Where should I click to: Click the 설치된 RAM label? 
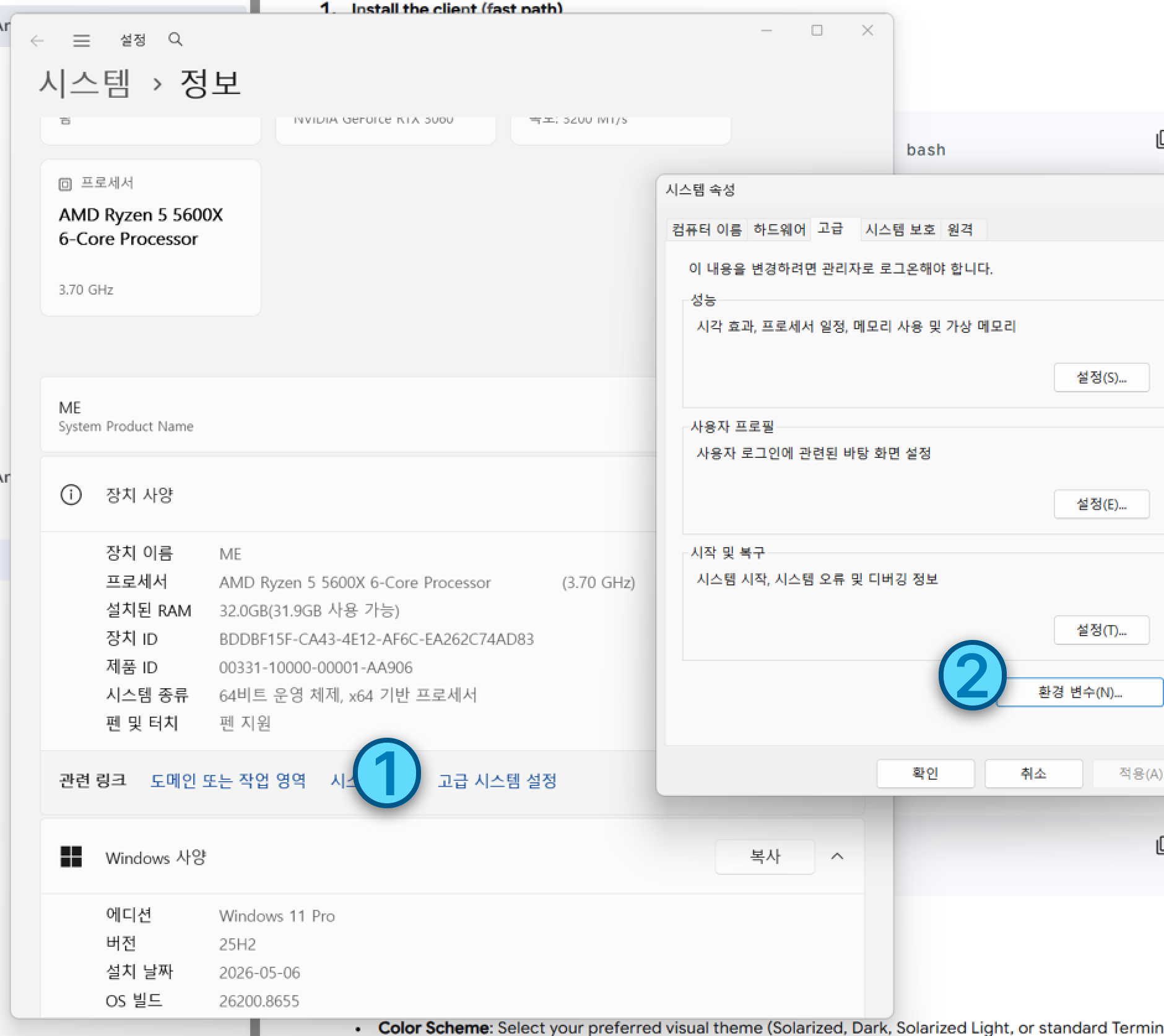pos(149,611)
